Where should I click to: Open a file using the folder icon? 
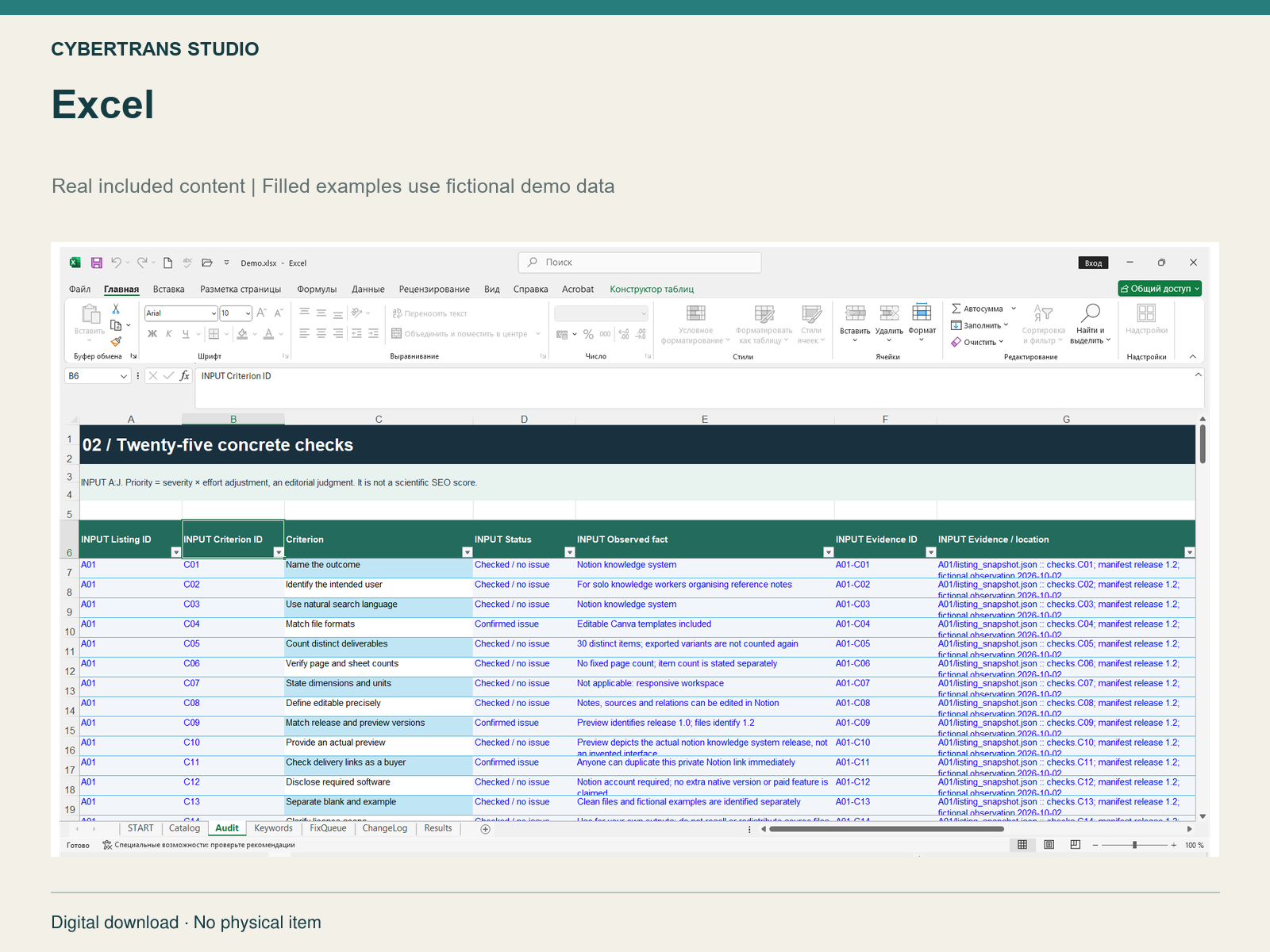click(x=207, y=263)
